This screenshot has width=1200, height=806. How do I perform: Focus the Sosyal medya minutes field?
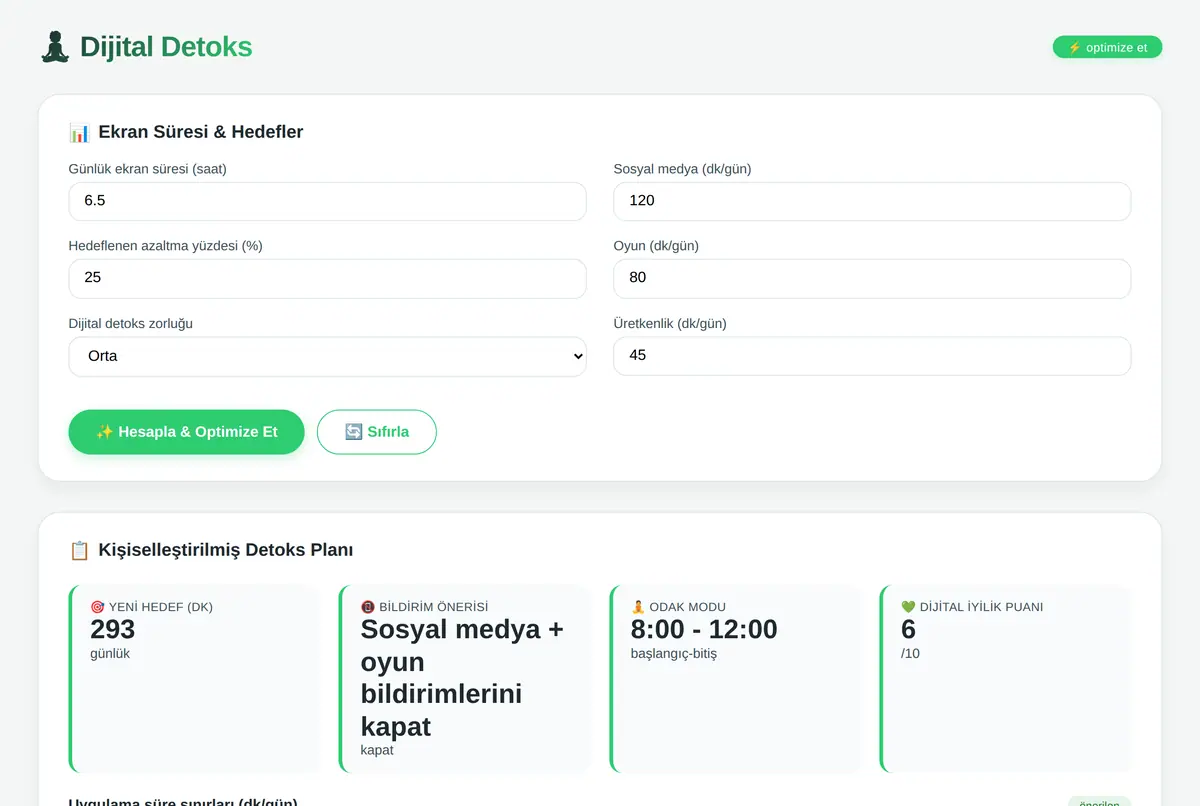[872, 201]
